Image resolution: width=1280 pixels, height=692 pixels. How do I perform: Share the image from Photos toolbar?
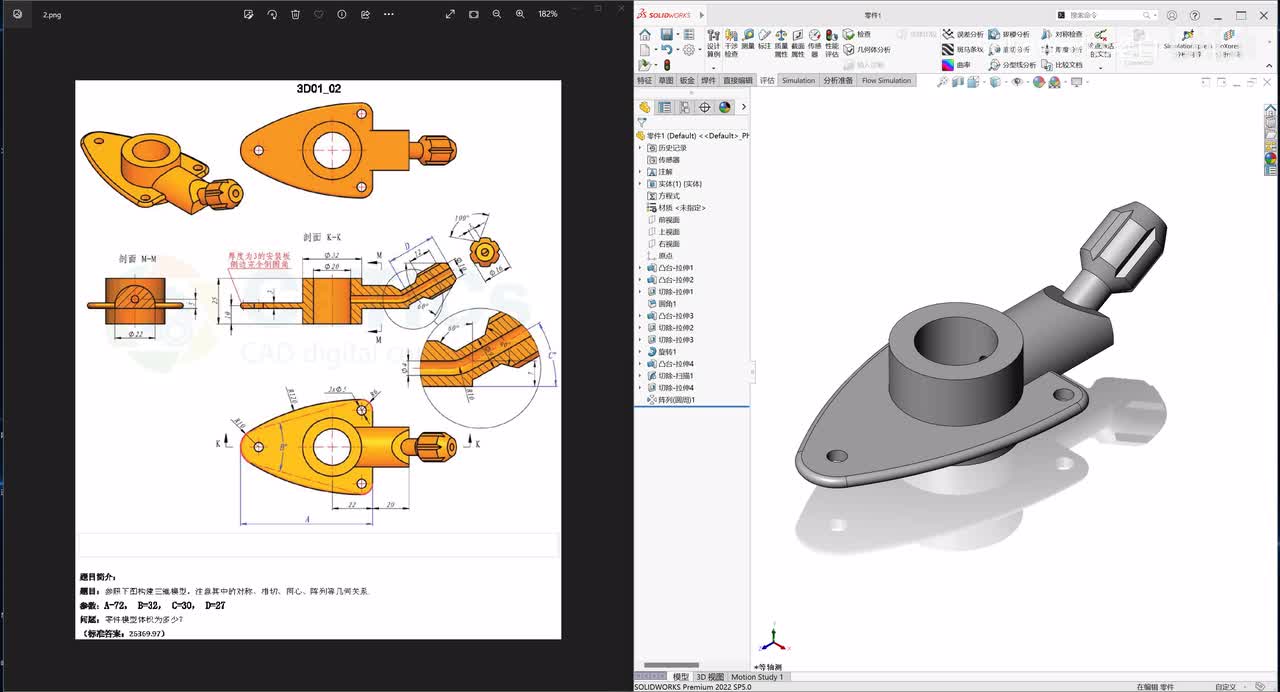click(x=365, y=14)
